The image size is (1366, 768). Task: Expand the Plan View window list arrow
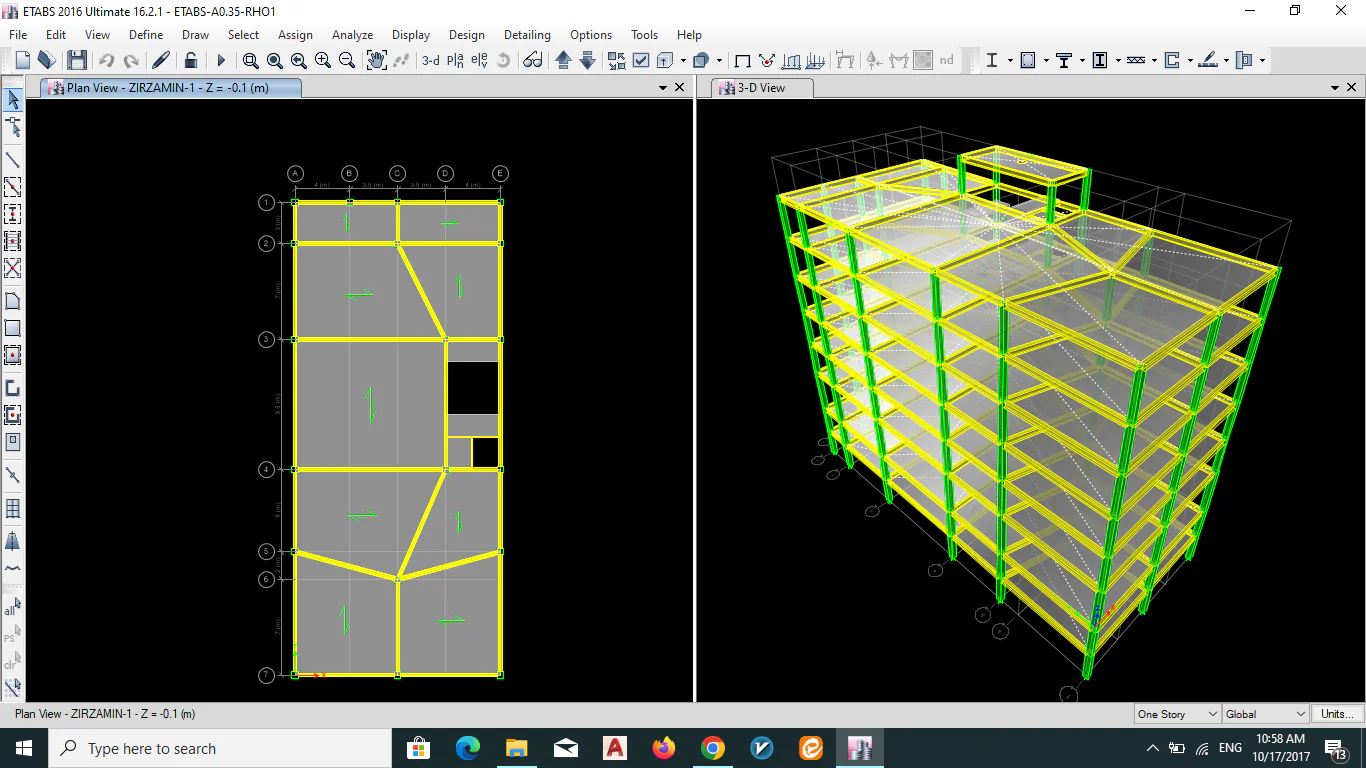click(x=662, y=88)
